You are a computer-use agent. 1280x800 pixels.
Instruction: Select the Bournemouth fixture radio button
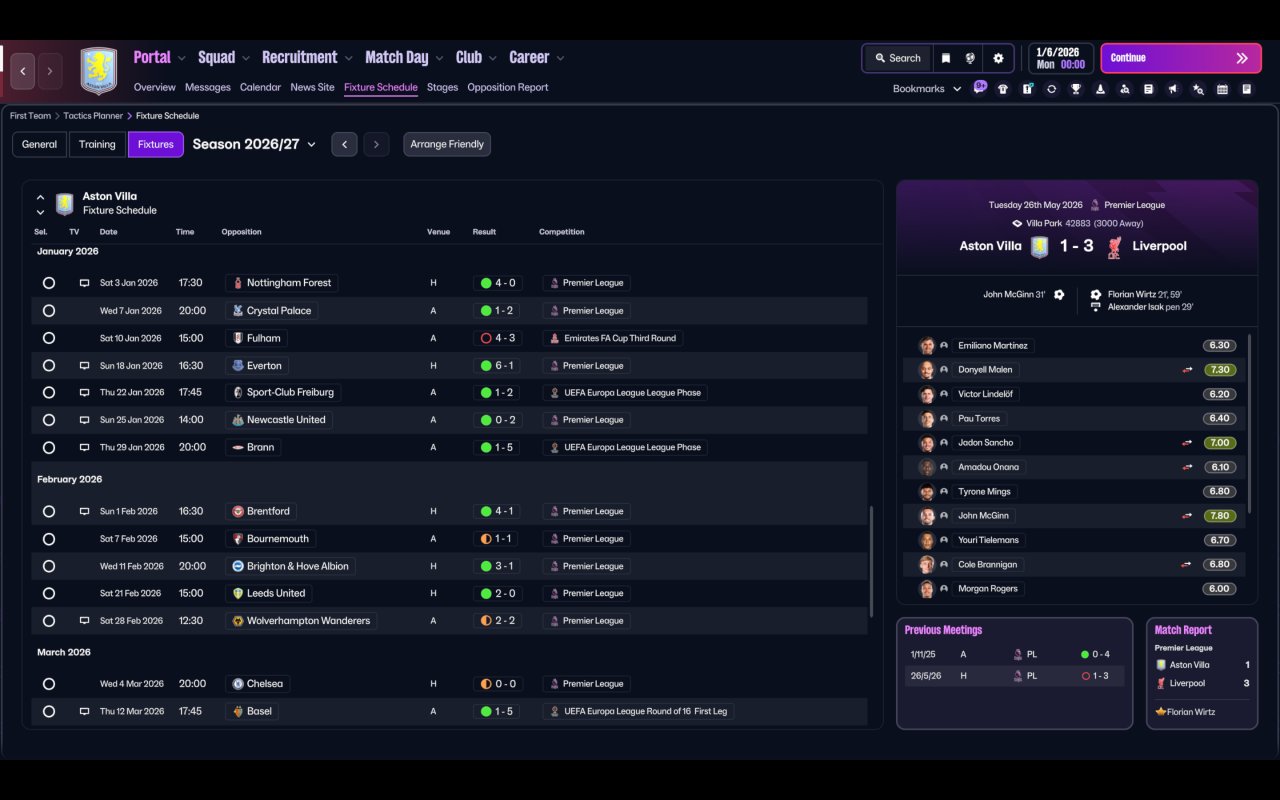(49, 539)
